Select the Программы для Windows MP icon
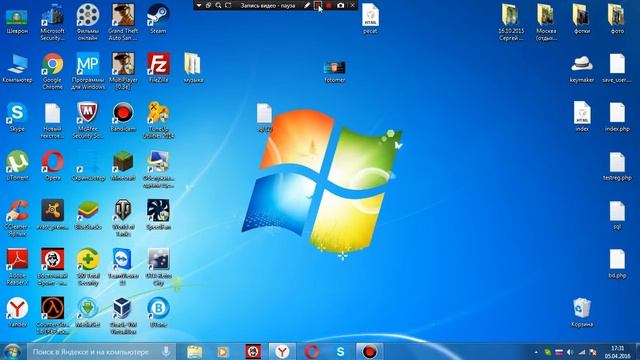The width and height of the screenshot is (640, 360). tap(88, 71)
